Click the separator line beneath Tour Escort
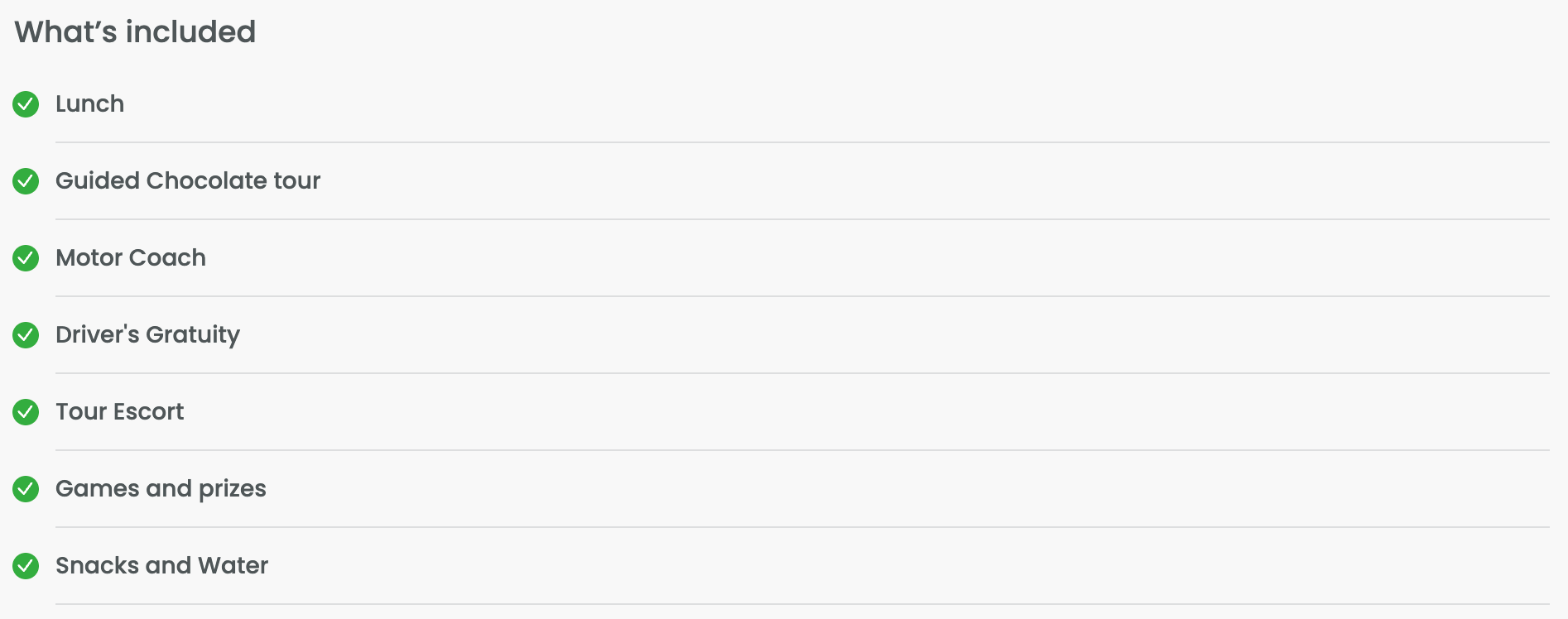The width and height of the screenshot is (1568, 619). point(801,450)
